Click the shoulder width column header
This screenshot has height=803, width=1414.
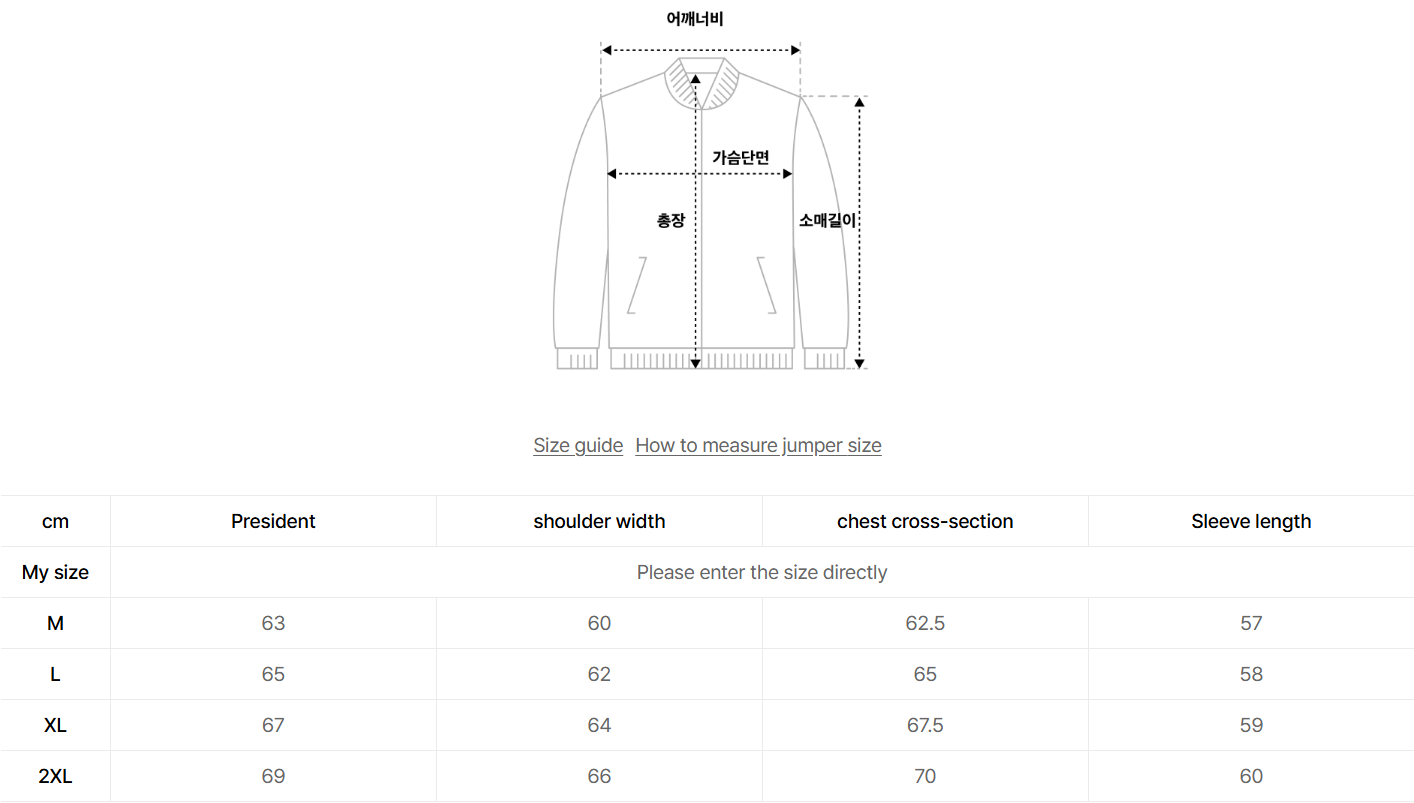coord(599,522)
